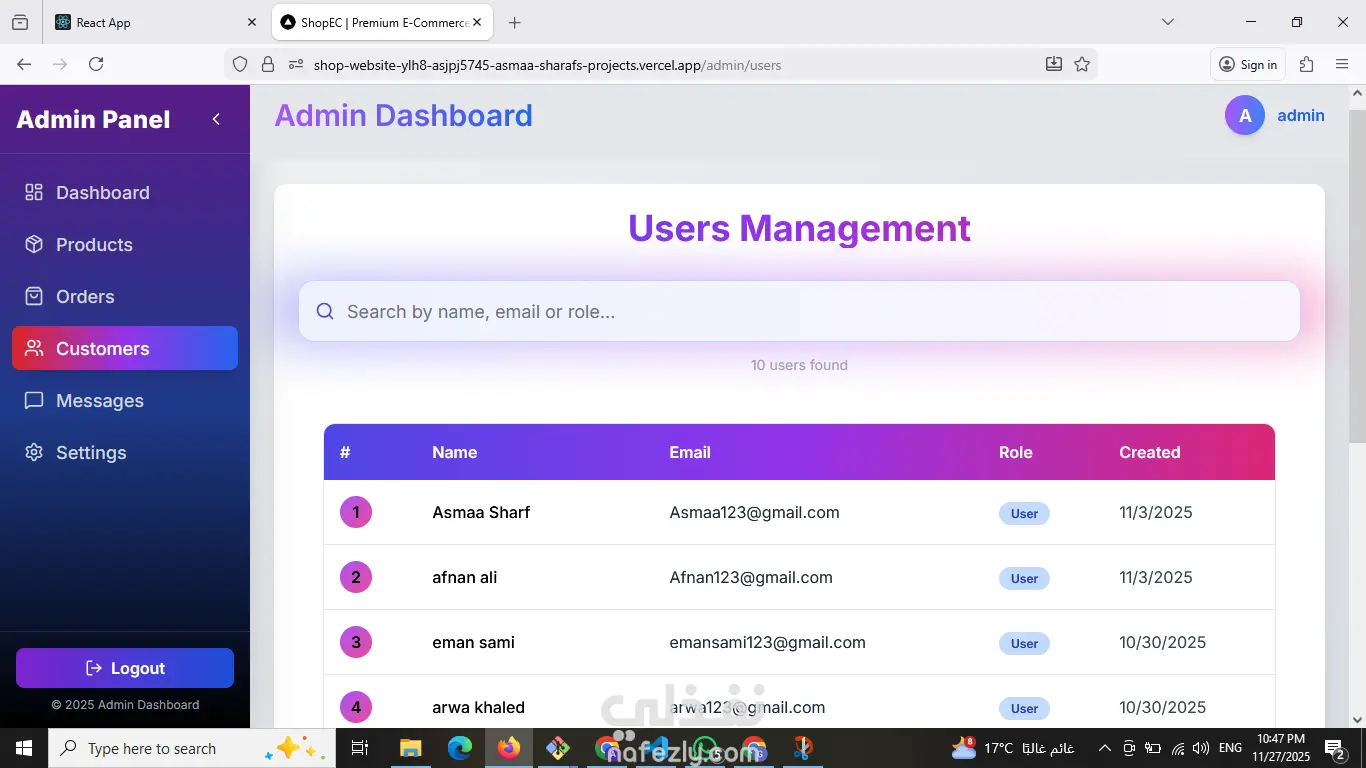Click the number 4 badge for arwa khaled

pos(356,707)
